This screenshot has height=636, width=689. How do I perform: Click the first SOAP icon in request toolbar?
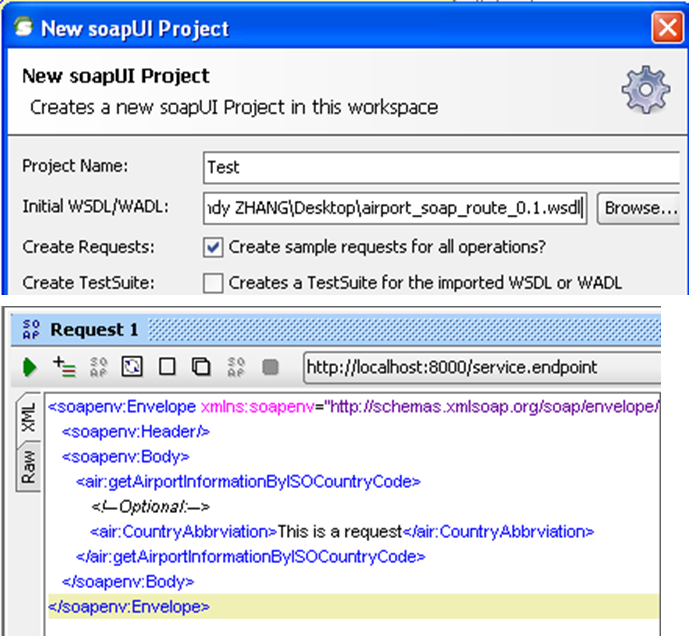pos(98,367)
